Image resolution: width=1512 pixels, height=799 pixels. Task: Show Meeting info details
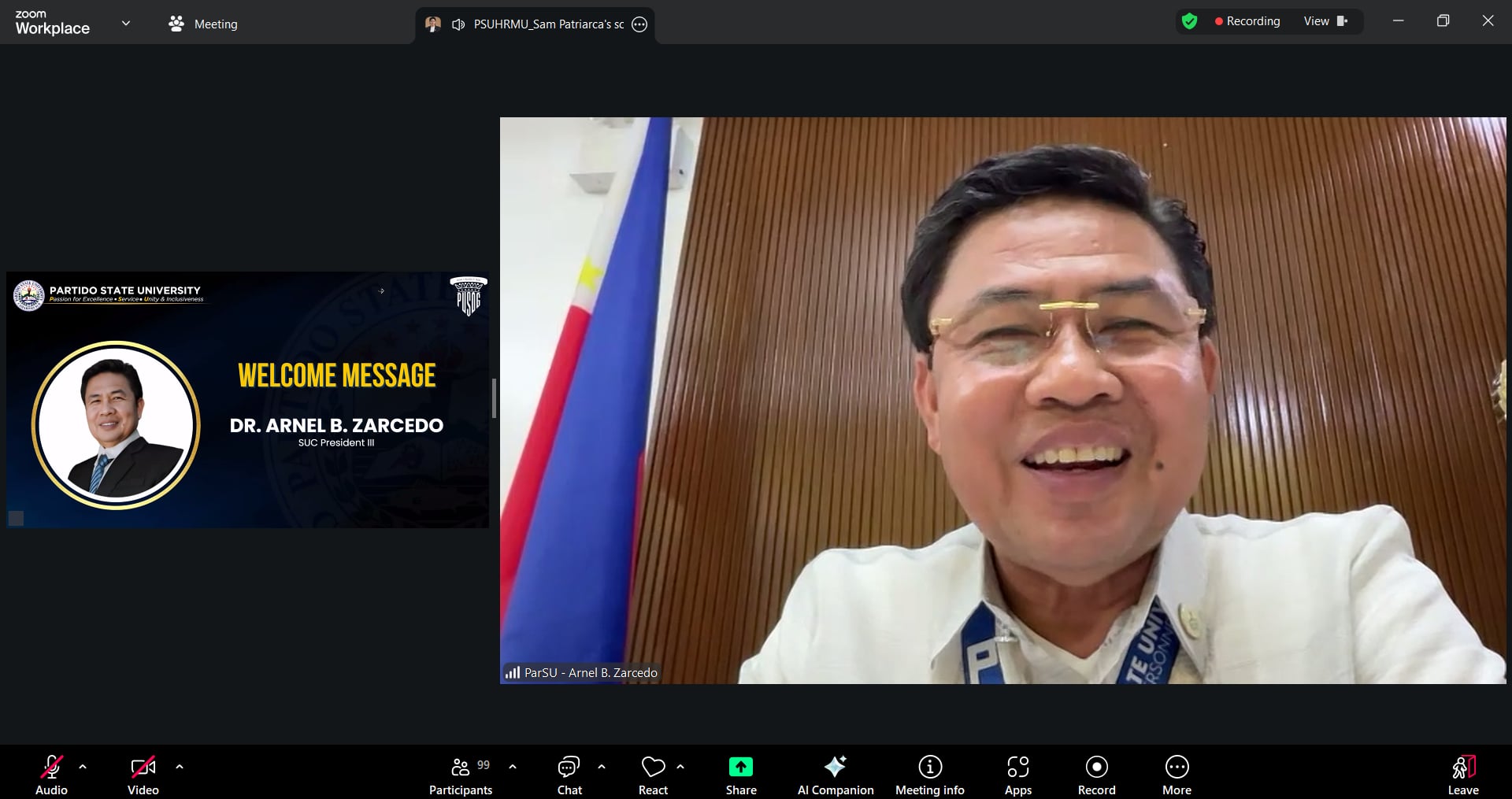(x=929, y=773)
